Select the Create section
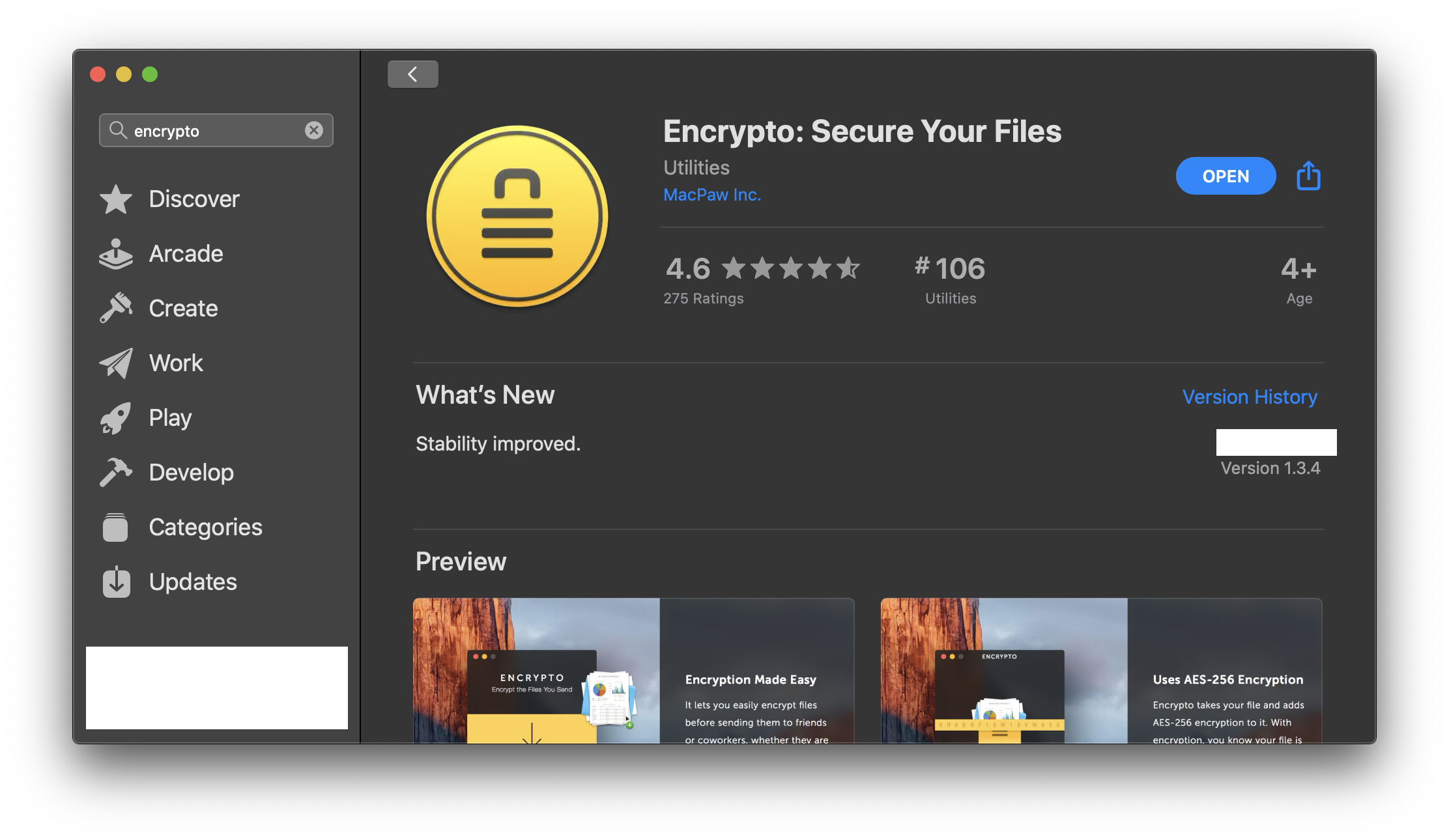 point(183,307)
